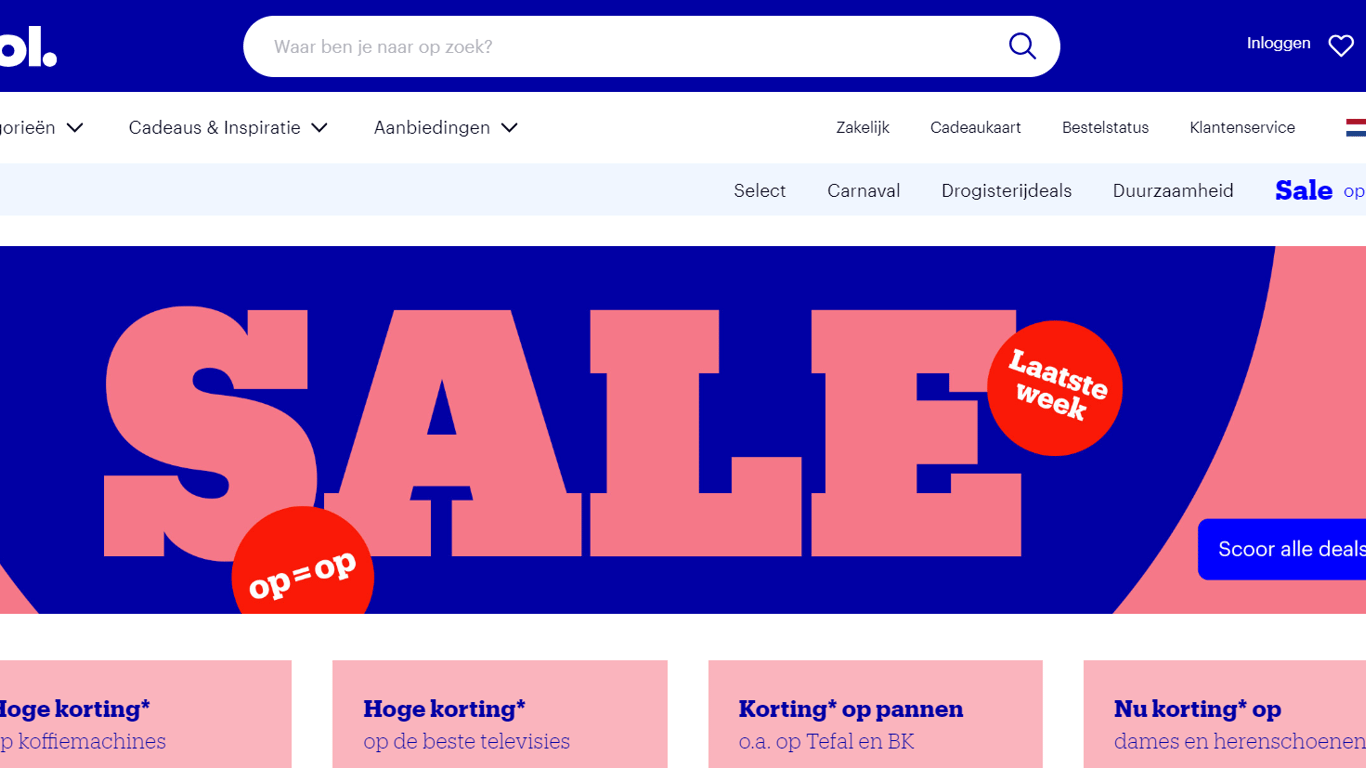This screenshot has width=1366, height=768.
Task: Expand the Cadeaus & Inspiratie menu
Action: click(x=228, y=128)
